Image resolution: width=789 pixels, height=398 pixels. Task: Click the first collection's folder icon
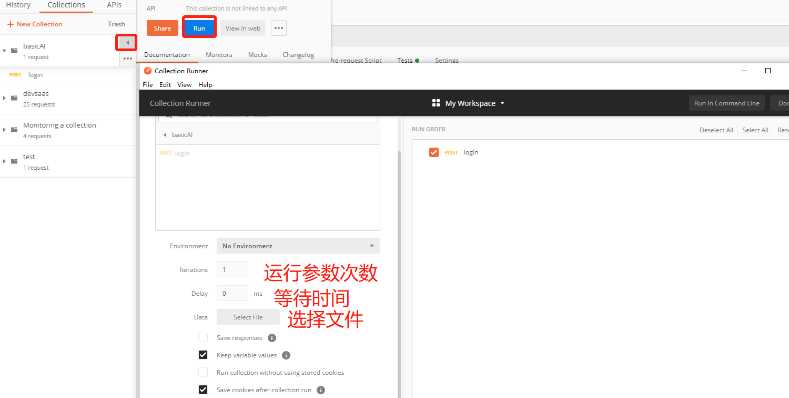(x=14, y=50)
